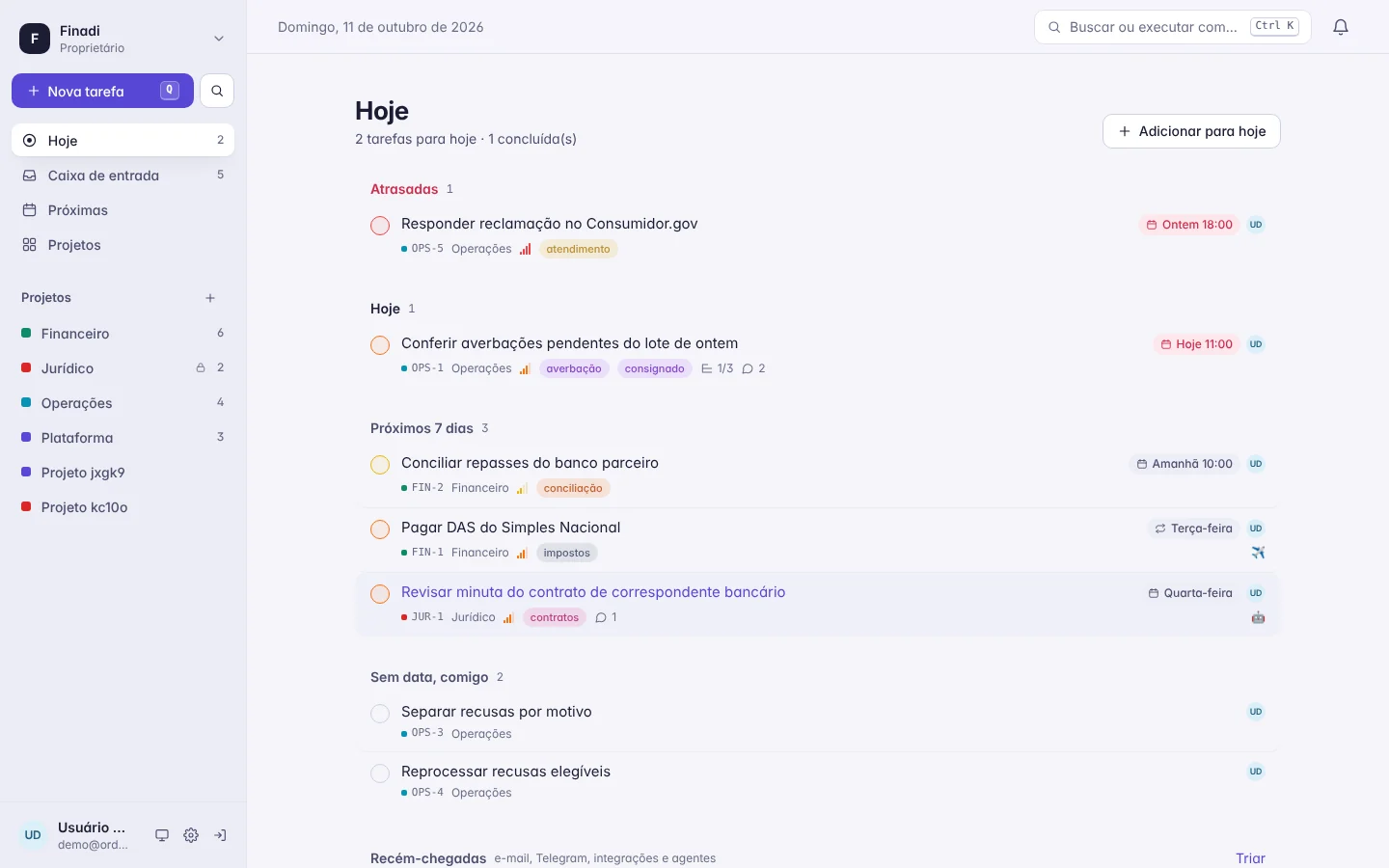Click the monitor theme icon in footer
The width and height of the screenshot is (1389, 868).
coord(162,835)
